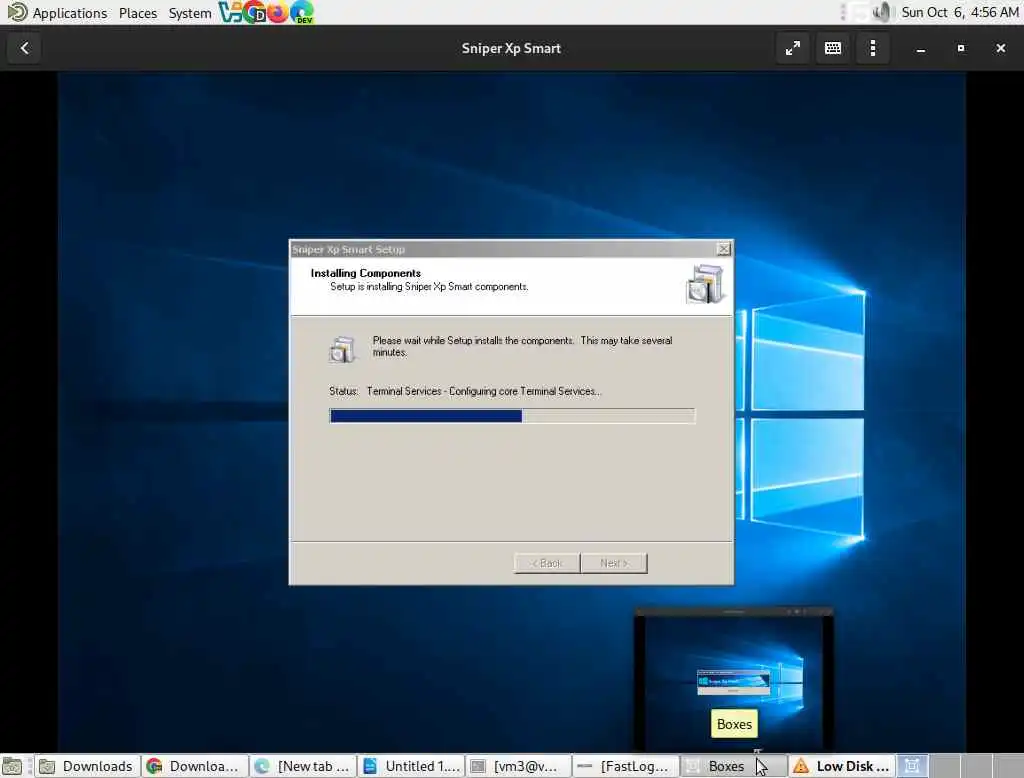Launch Edge Dev from the top panel
The image size is (1024, 778).
tap(302, 12)
